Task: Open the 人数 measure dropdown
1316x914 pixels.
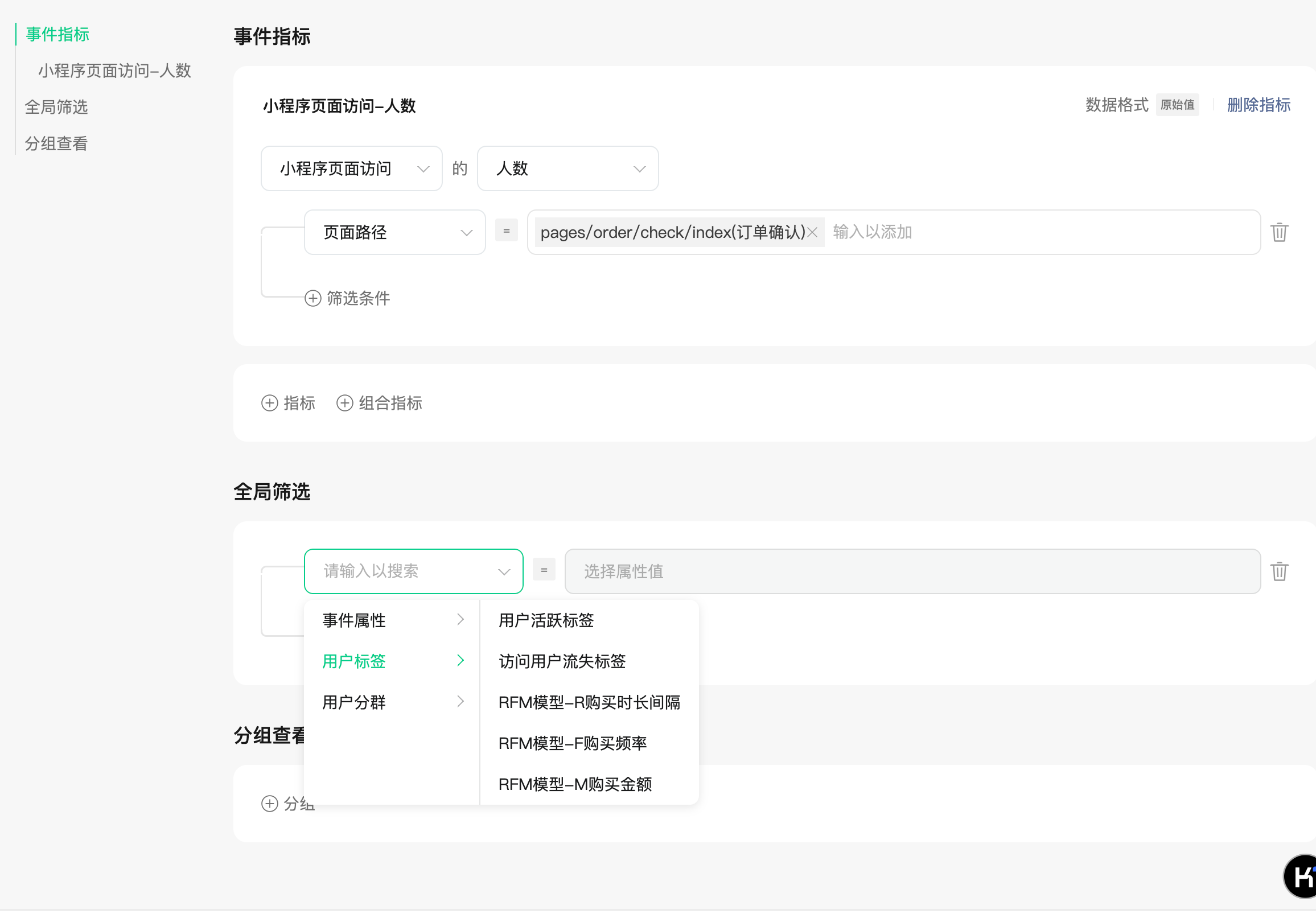Action: tap(567, 169)
